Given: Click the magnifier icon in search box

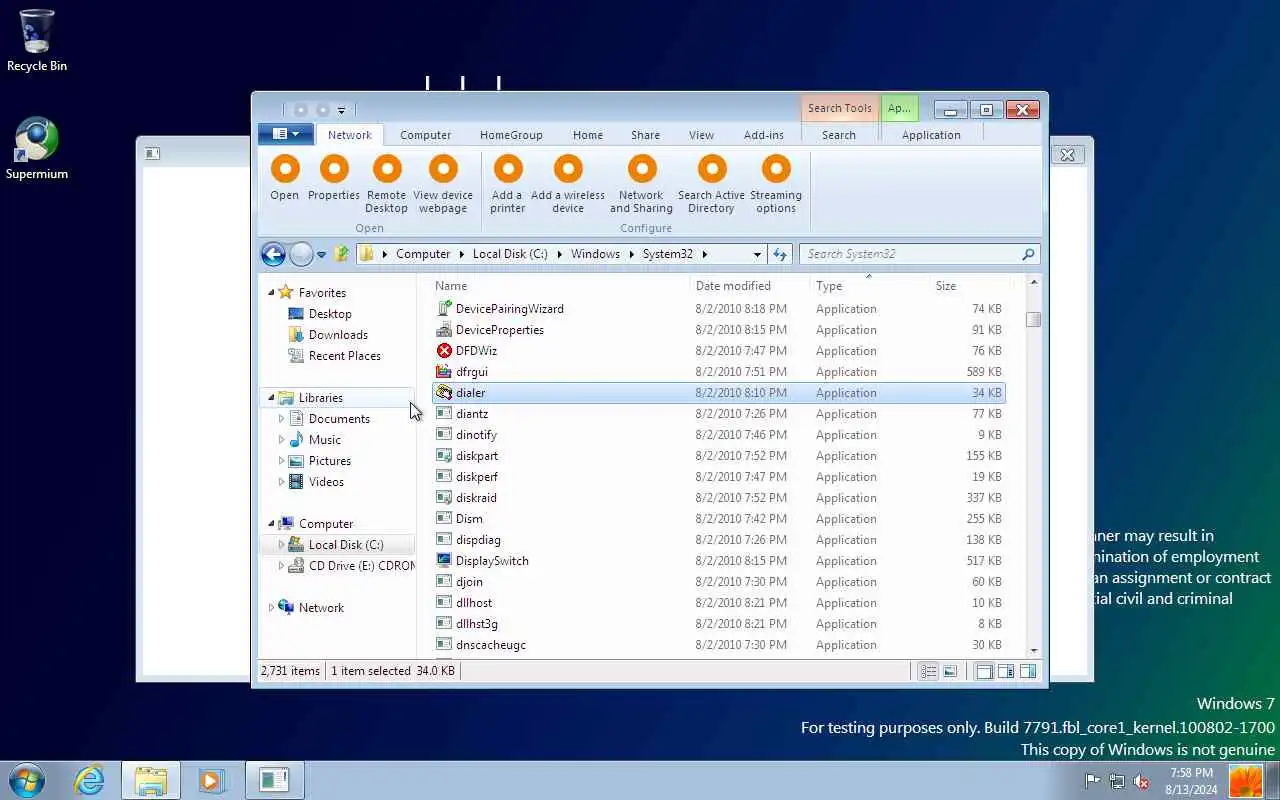Looking at the screenshot, I should [x=1028, y=254].
